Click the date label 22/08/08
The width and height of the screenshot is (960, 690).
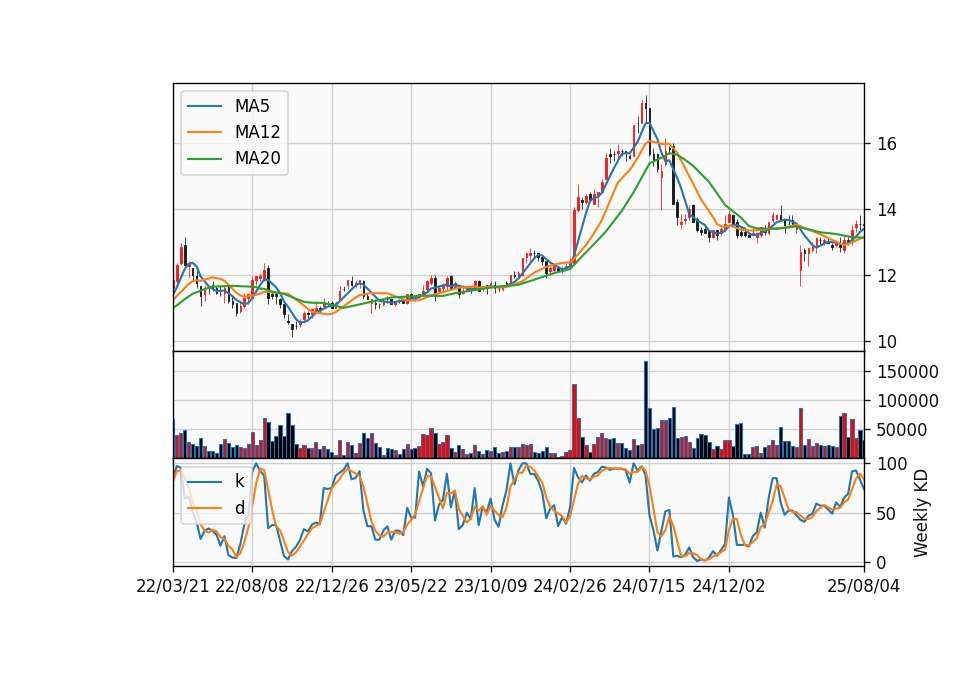[x=252, y=586]
